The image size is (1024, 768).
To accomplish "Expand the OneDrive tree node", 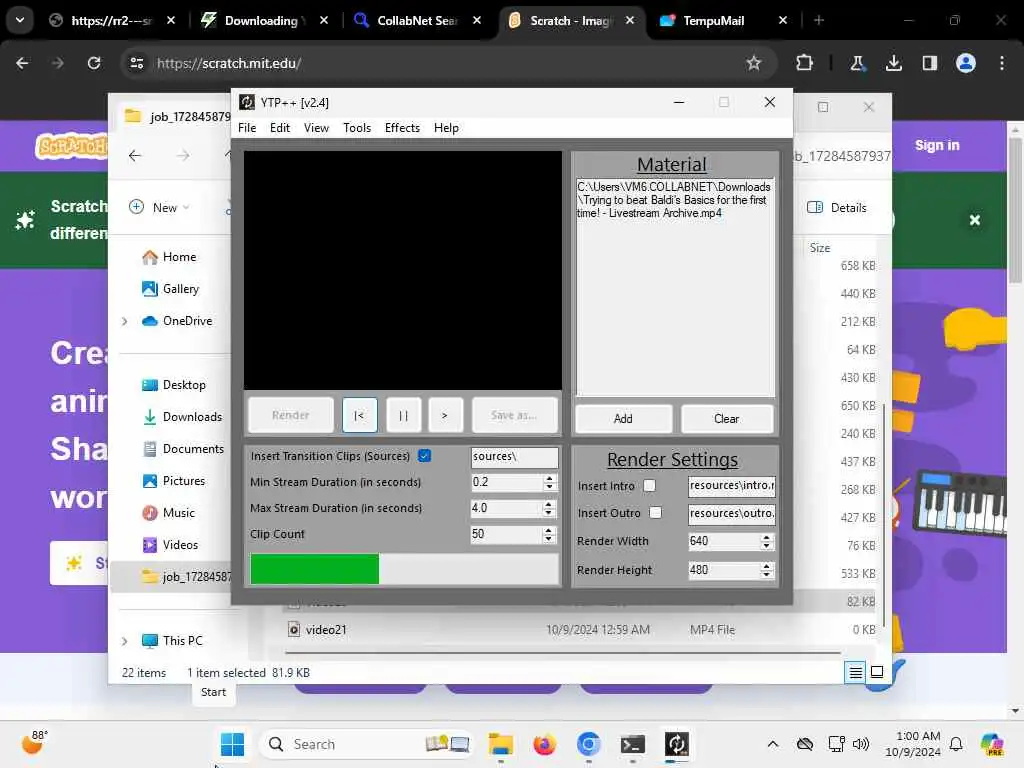I will coord(124,321).
